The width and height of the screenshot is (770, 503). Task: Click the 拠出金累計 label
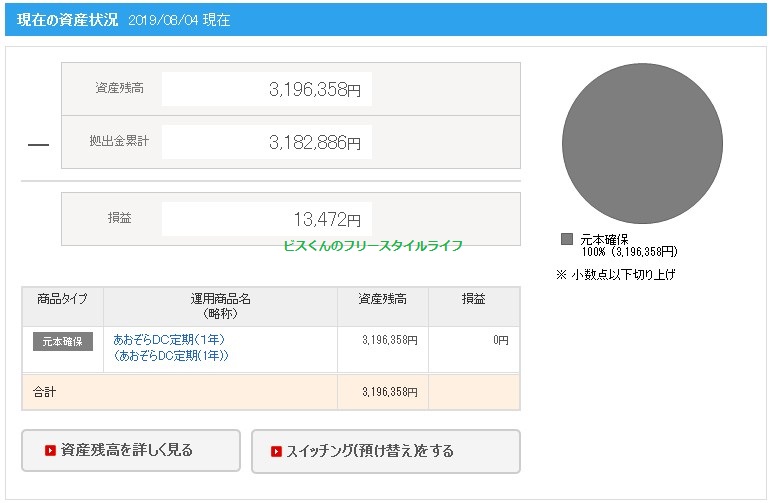tap(119, 141)
